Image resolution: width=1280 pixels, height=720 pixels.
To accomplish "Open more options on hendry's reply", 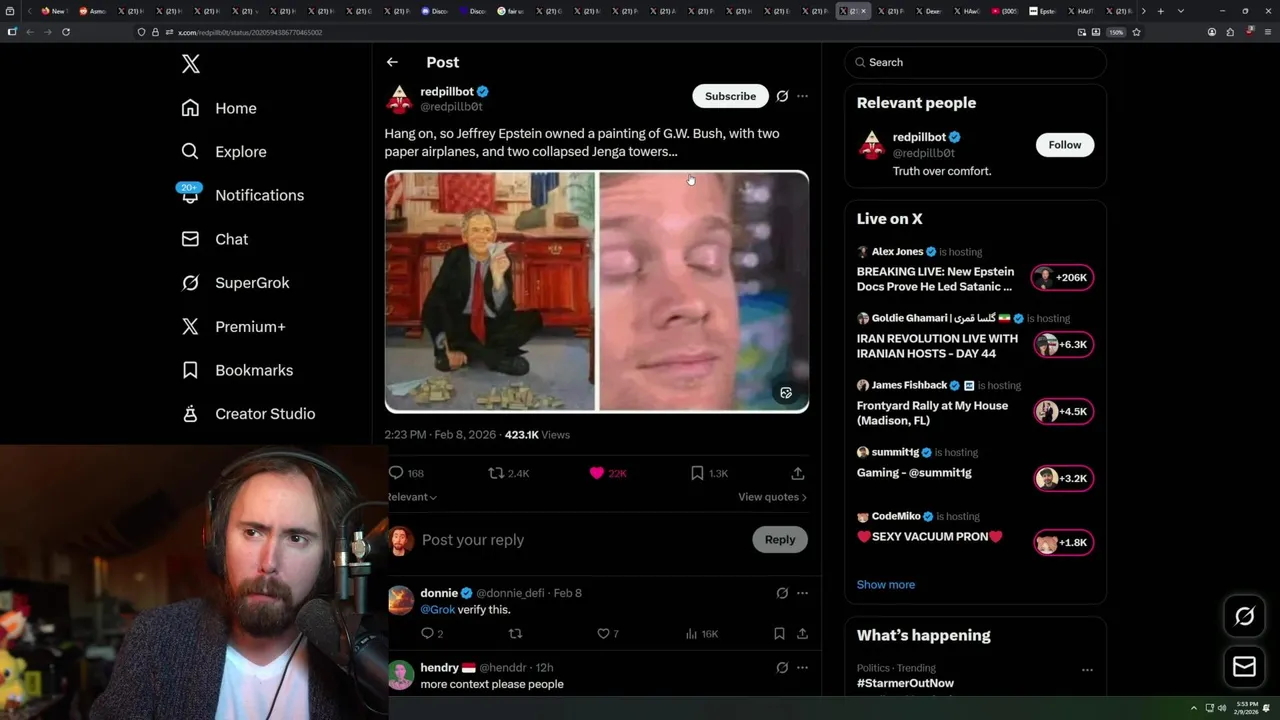I will pyautogui.click(x=802, y=667).
